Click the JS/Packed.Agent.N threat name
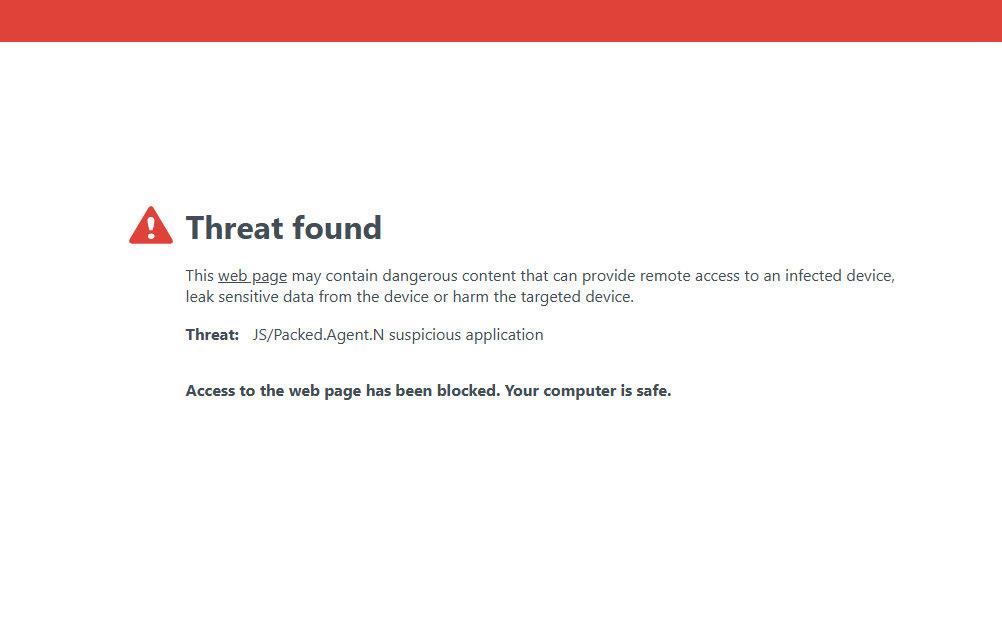 coord(318,335)
